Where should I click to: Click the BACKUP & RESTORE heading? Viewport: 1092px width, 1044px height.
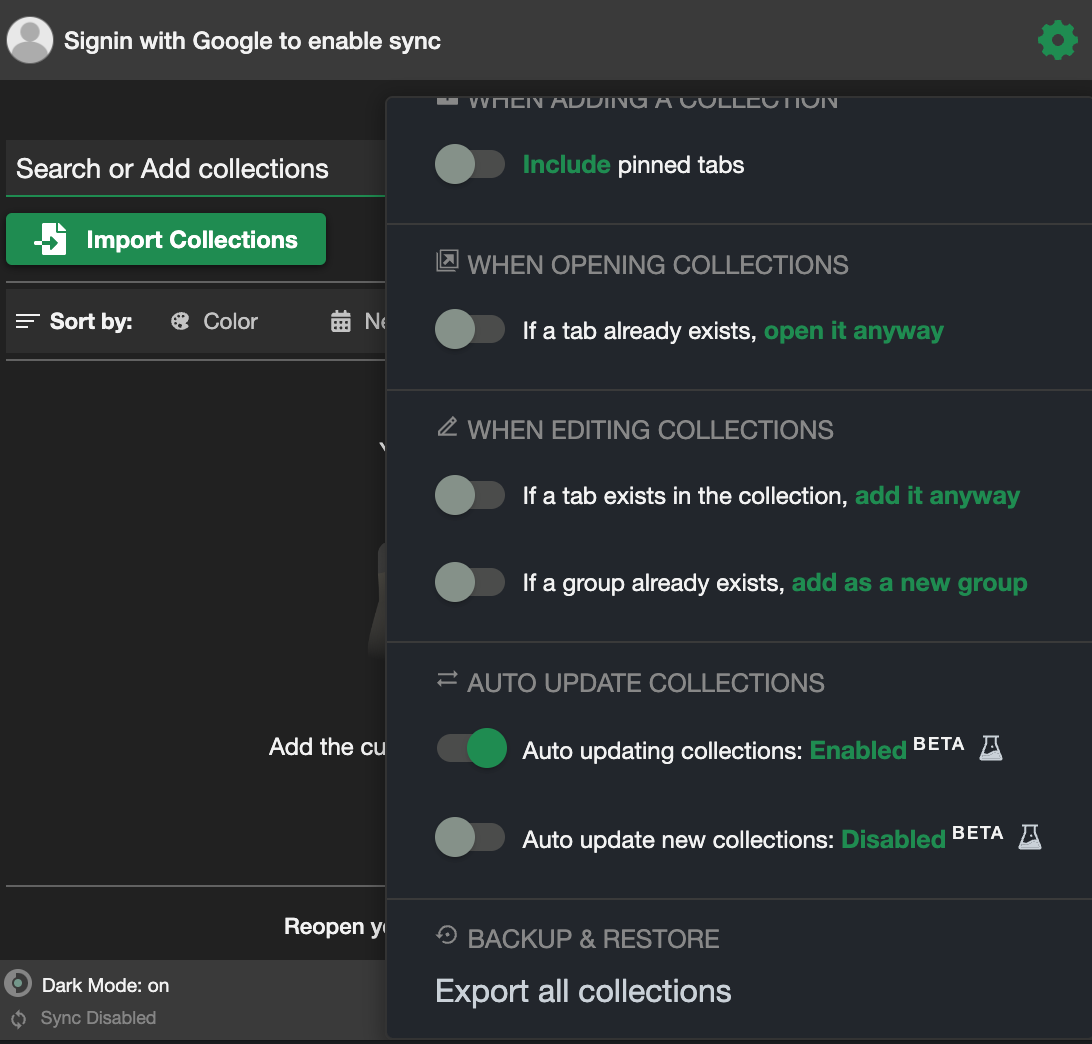point(593,939)
